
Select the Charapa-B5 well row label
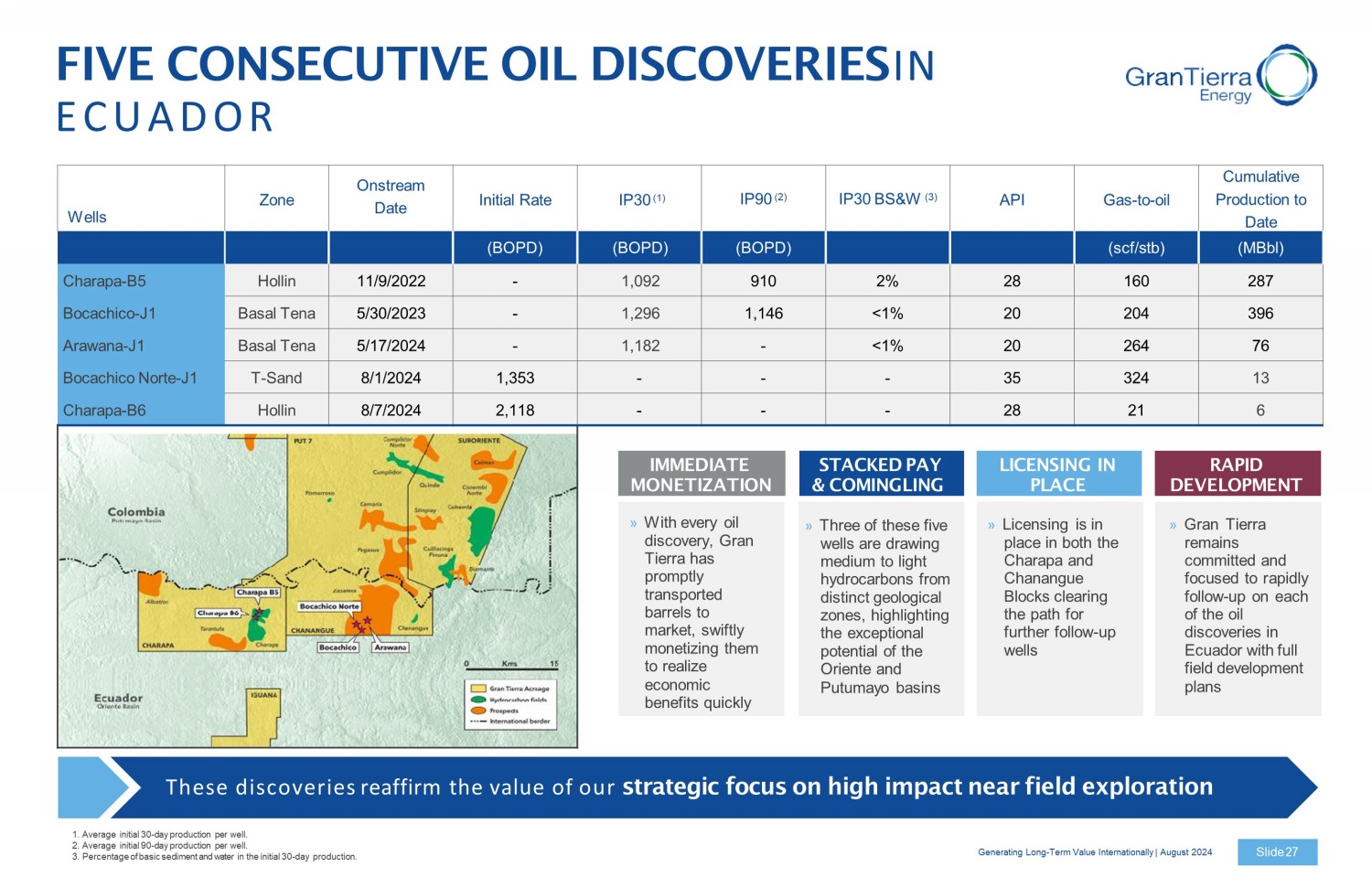pos(104,281)
